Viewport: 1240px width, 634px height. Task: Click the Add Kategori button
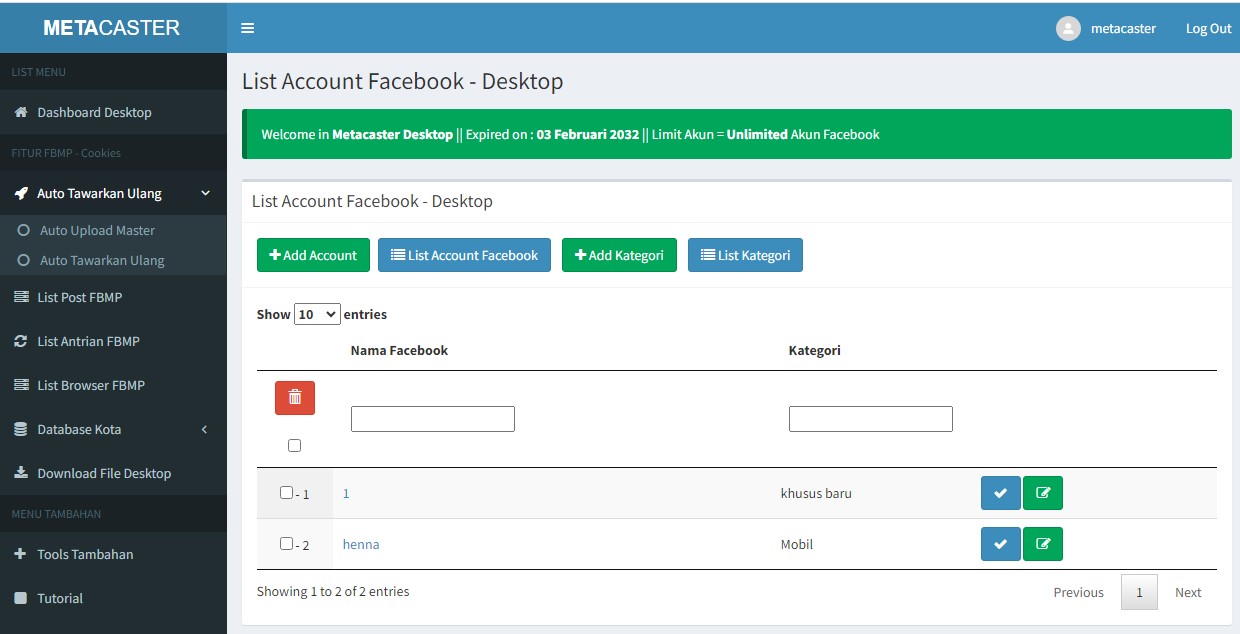619,255
